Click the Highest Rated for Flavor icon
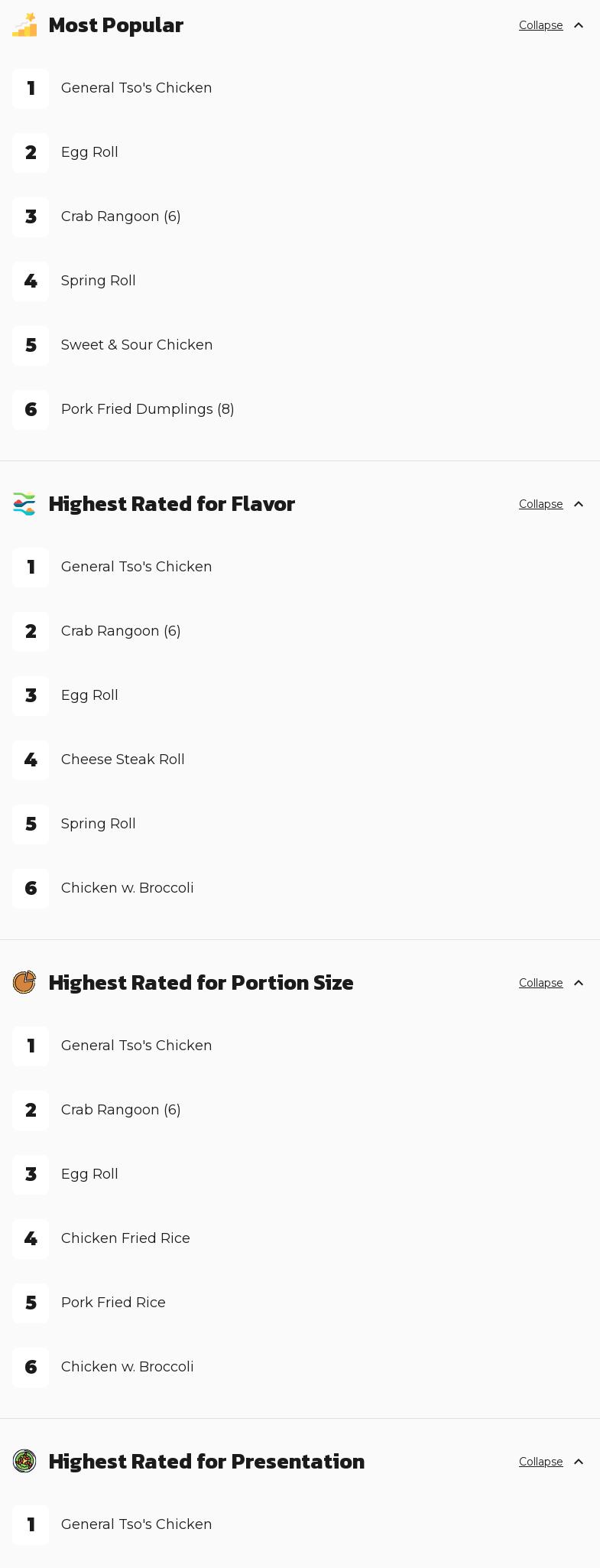 click(x=24, y=504)
